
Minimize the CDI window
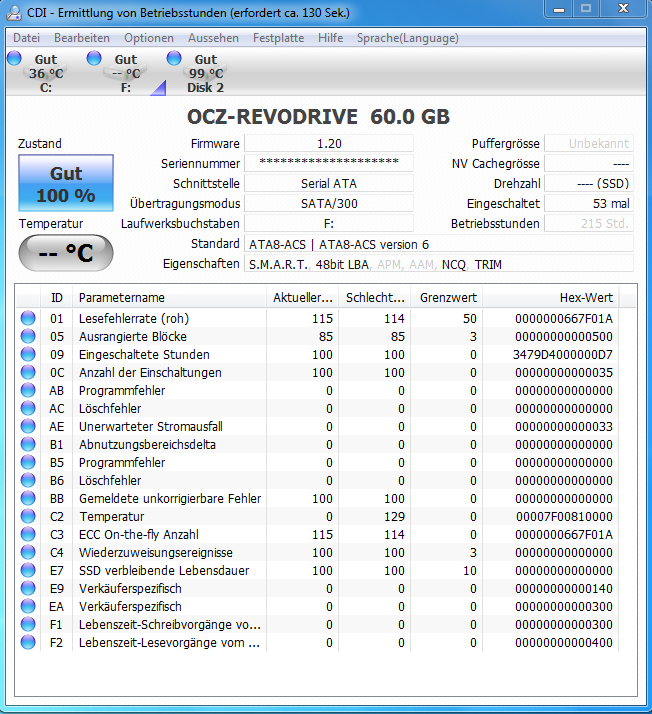pyautogui.click(x=559, y=9)
